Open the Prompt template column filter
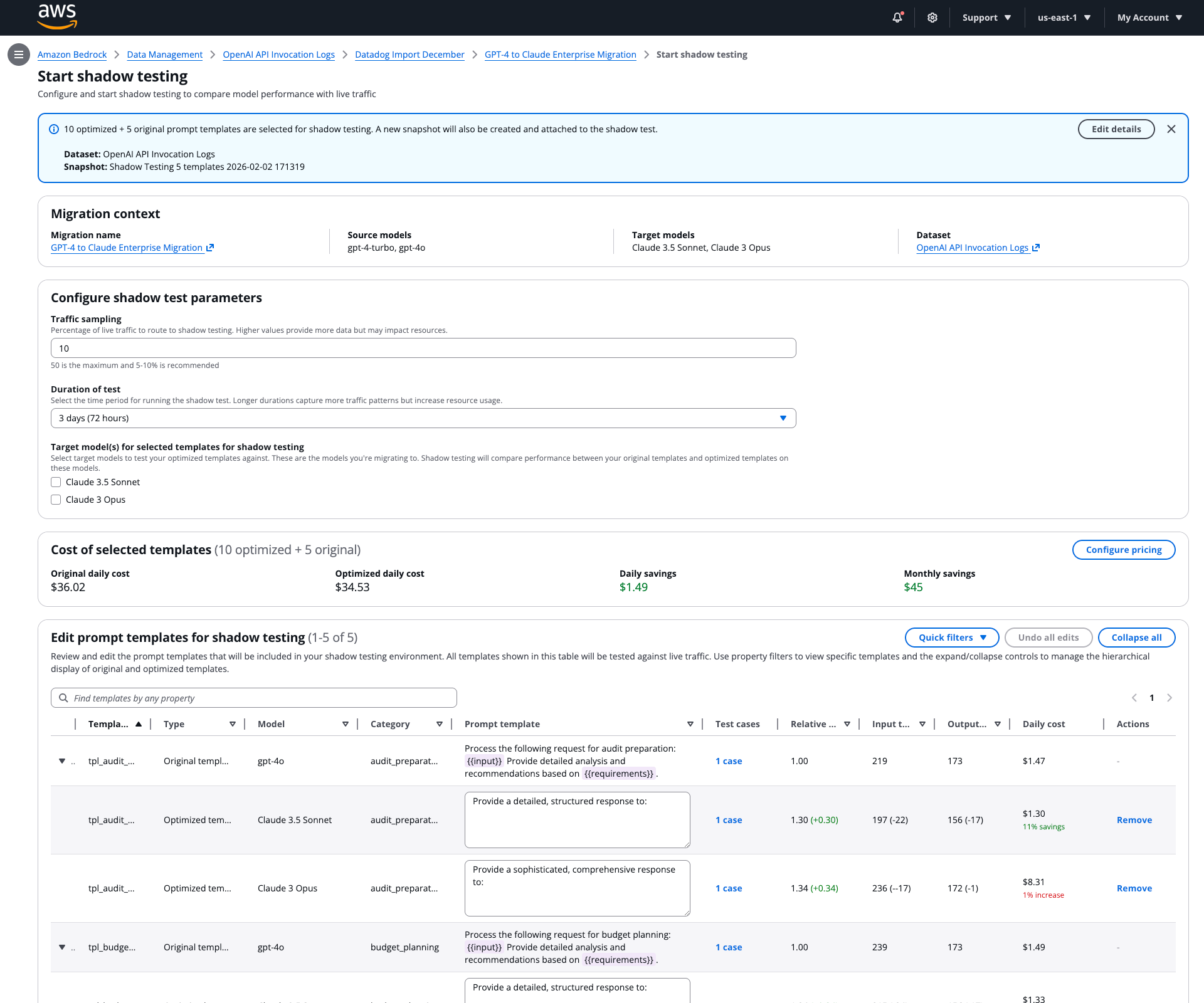The image size is (1204, 1003). coord(690,724)
